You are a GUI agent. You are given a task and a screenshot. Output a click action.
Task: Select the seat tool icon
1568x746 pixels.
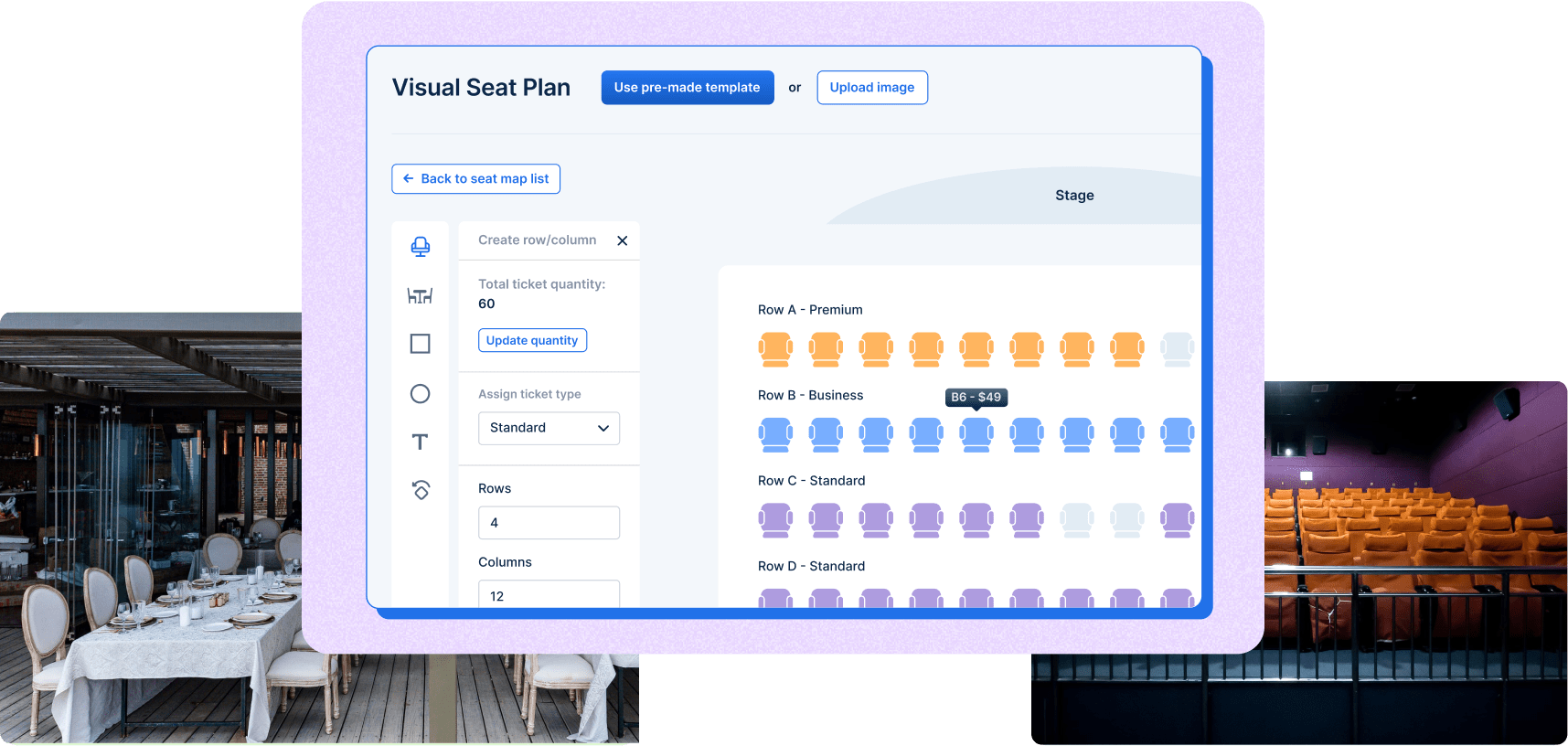(420, 247)
